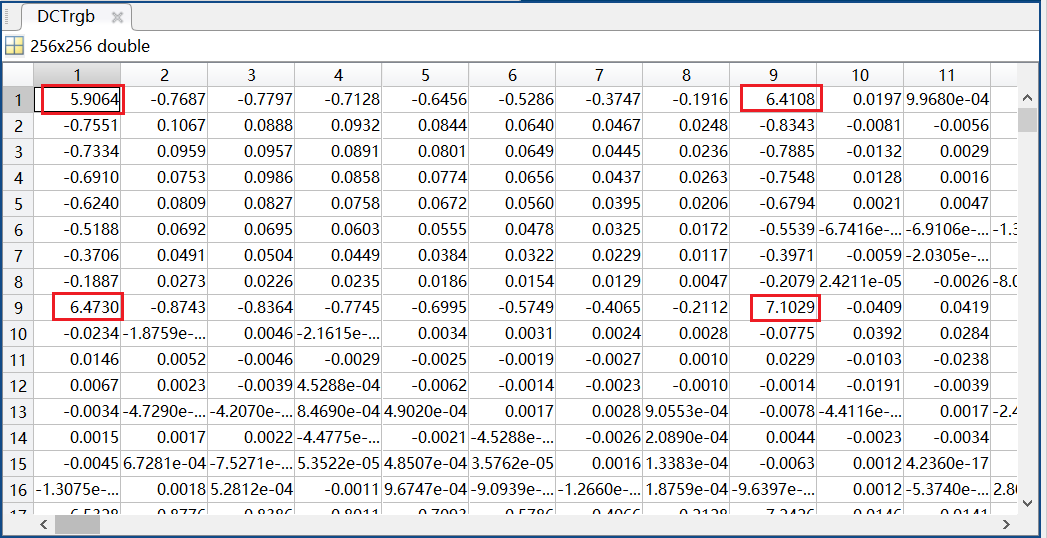Click cell containing 9.9680e-04
The height and width of the screenshot is (538, 1047).
(x=947, y=100)
